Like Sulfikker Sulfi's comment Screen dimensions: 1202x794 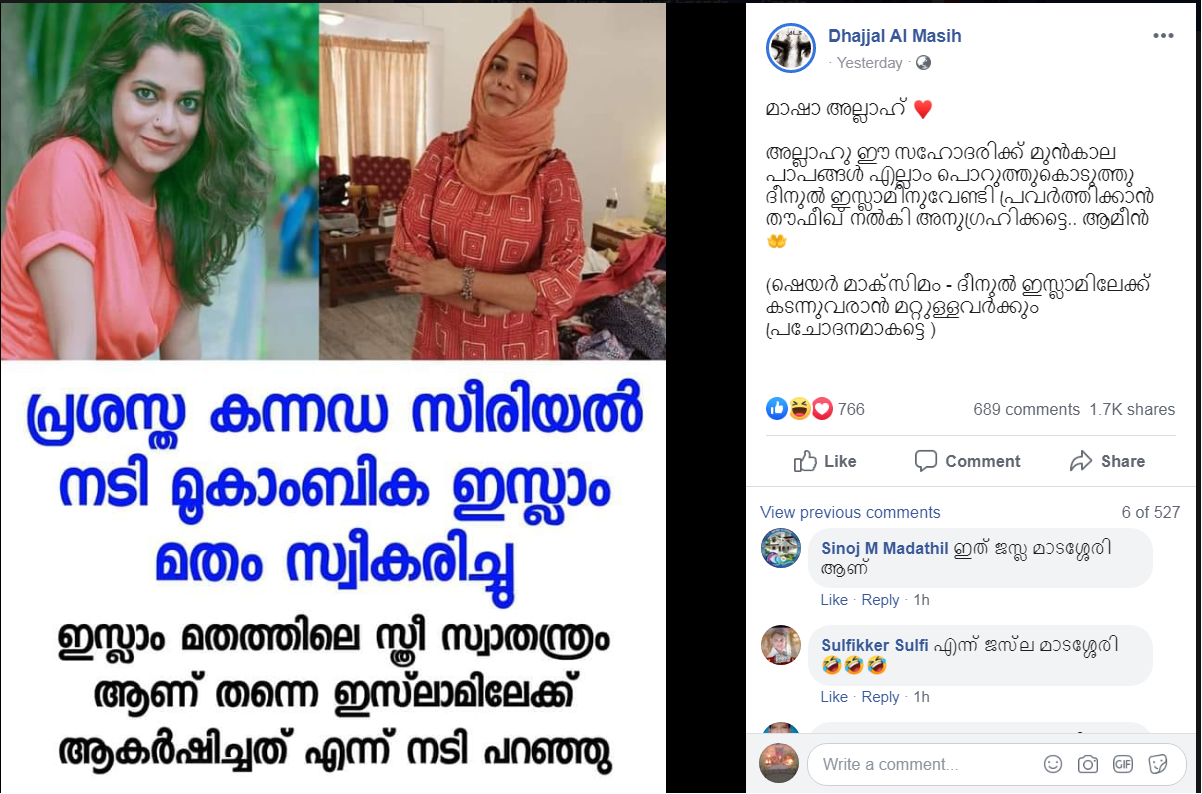pyautogui.click(x=834, y=697)
